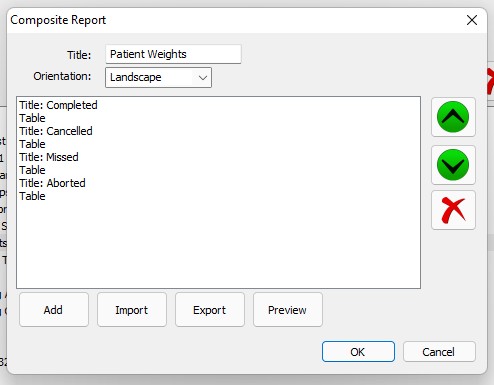
Task: Open the Orientation dropdown
Action: point(158,77)
